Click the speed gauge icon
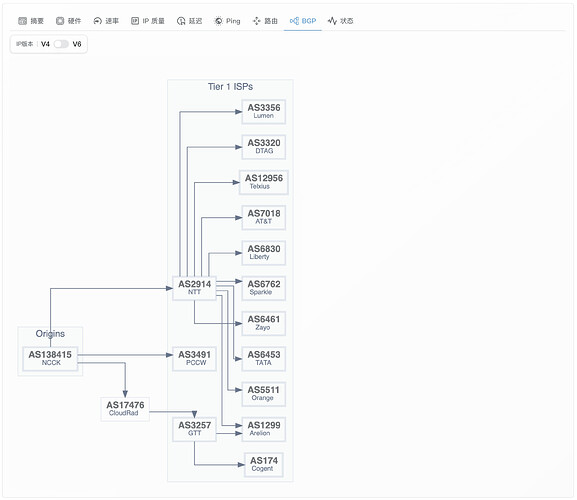Screen dimensions: 577x500 [98, 21]
